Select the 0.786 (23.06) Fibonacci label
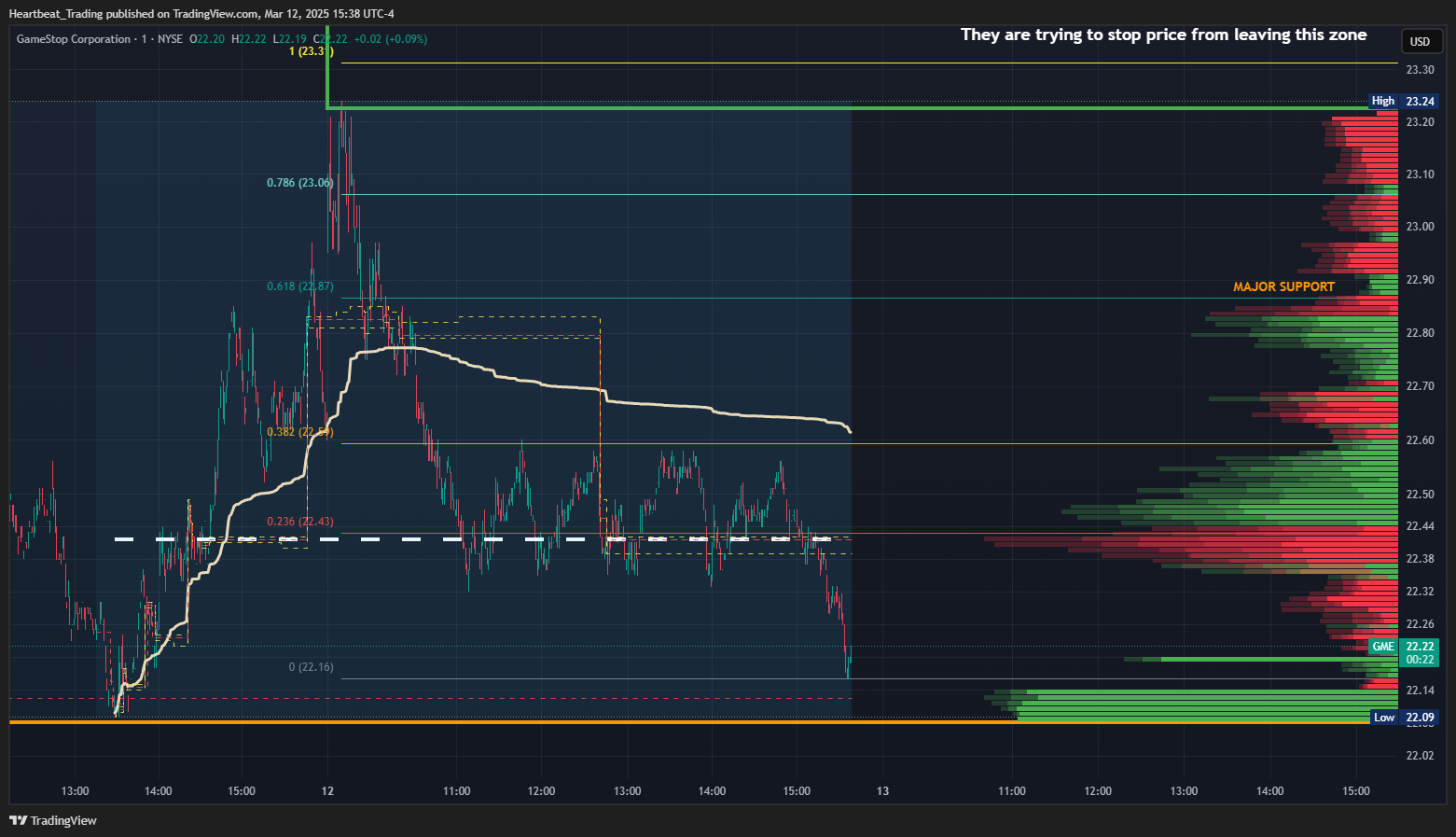 pos(299,183)
